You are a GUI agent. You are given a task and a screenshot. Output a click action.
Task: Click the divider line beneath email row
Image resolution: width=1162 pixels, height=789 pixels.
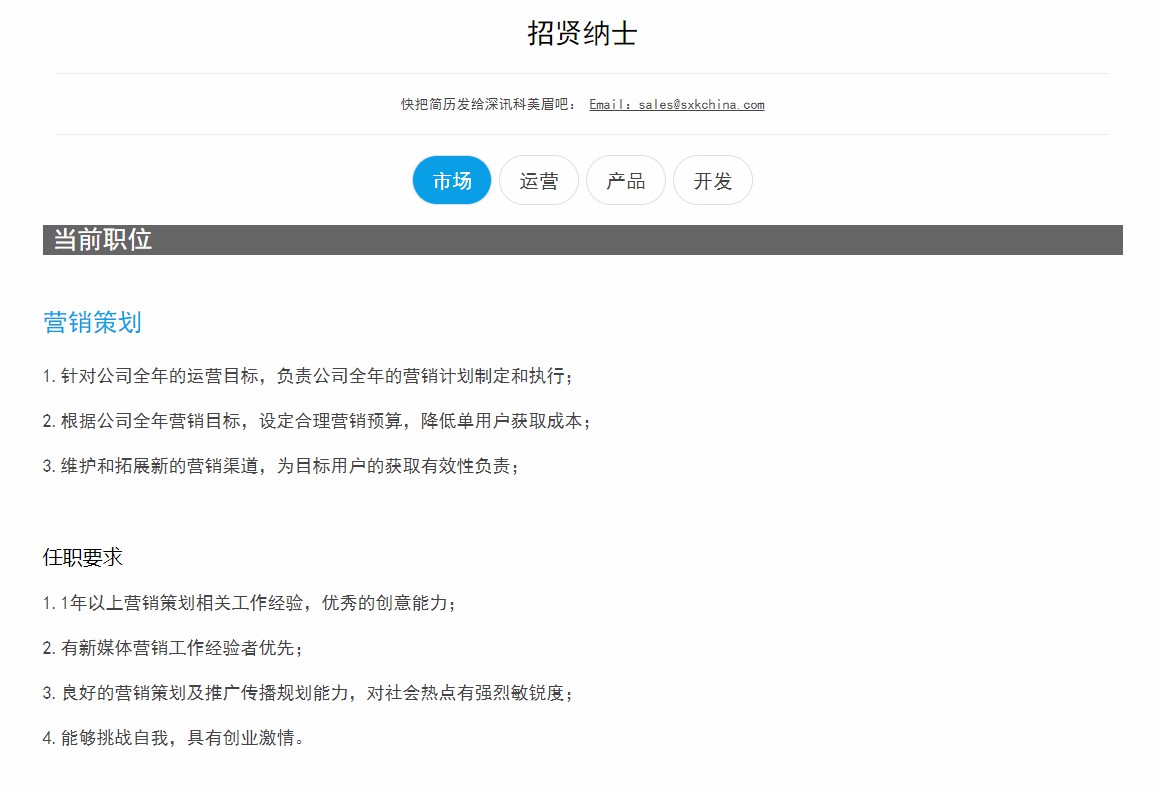coord(582,134)
